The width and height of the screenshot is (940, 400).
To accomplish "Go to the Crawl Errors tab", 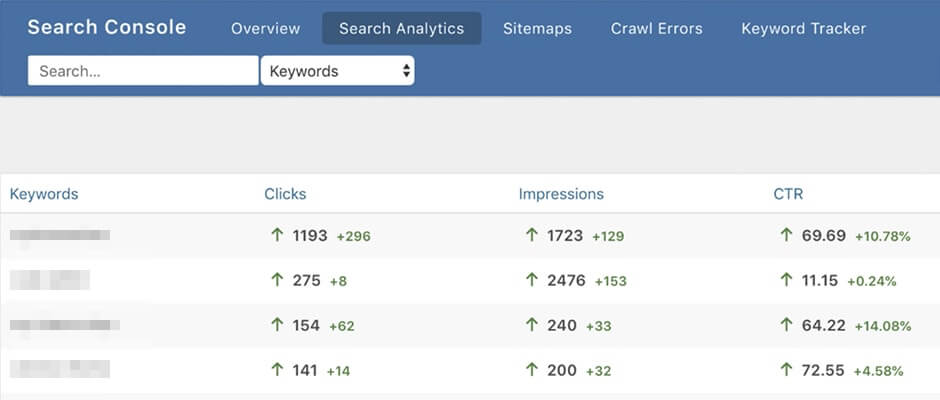I will [656, 28].
